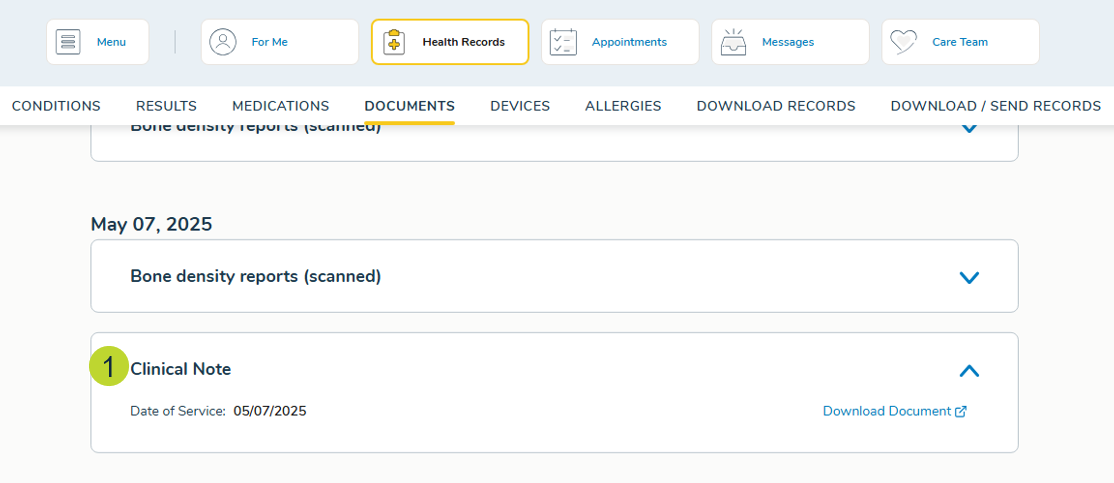Switch to the Allergies tab
Image resolution: width=1114 pixels, height=483 pixels.
pyautogui.click(x=623, y=106)
